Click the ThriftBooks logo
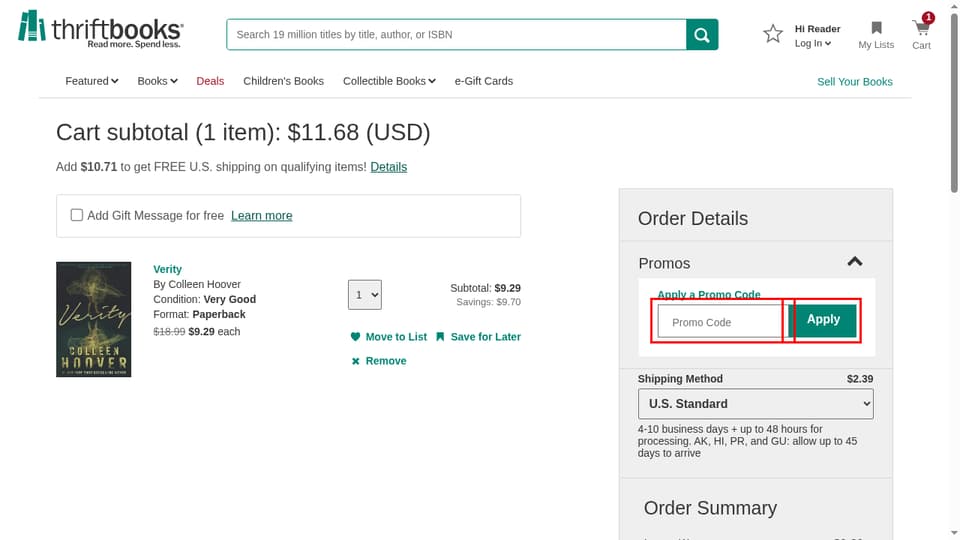This screenshot has width=960, height=540. pyautogui.click(x=101, y=29)
